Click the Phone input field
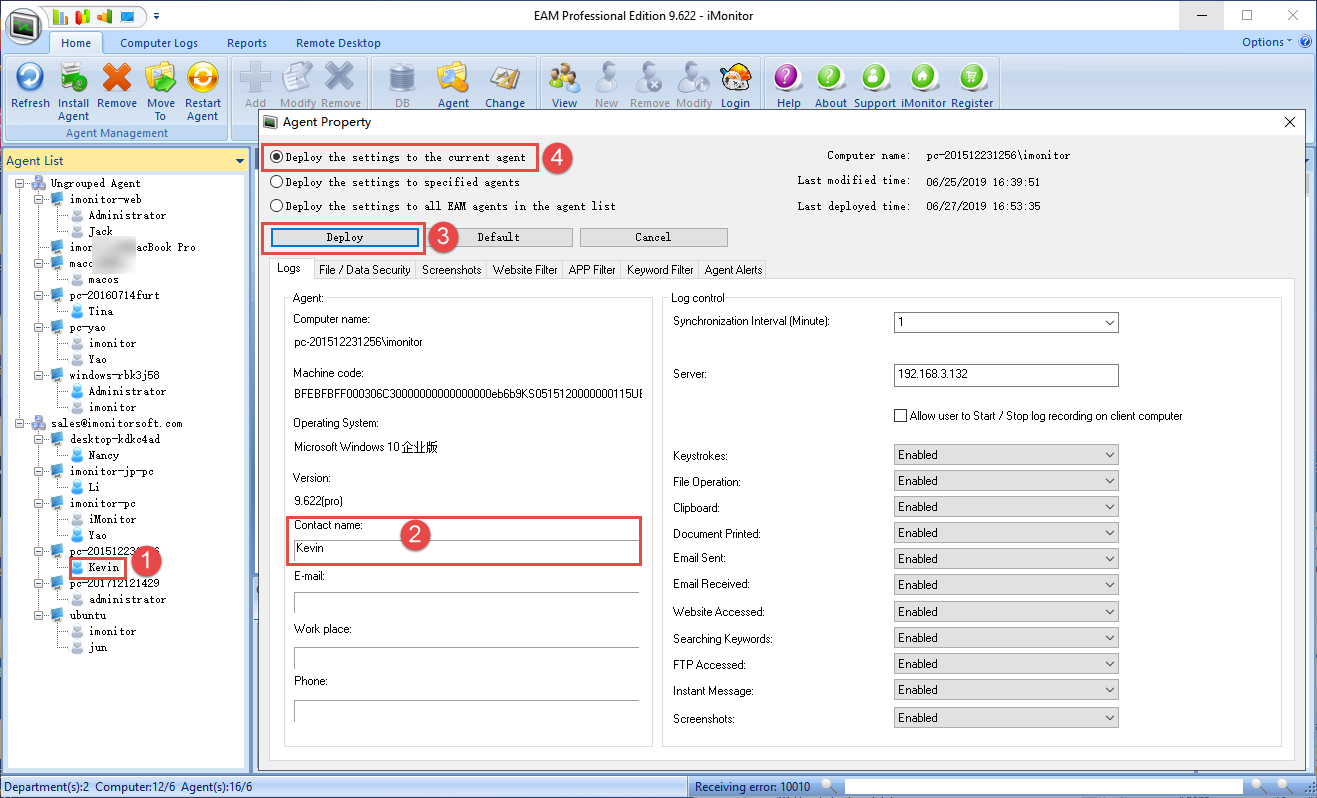The width and height of the screenshot is (1317, 798). click(466, 710)
